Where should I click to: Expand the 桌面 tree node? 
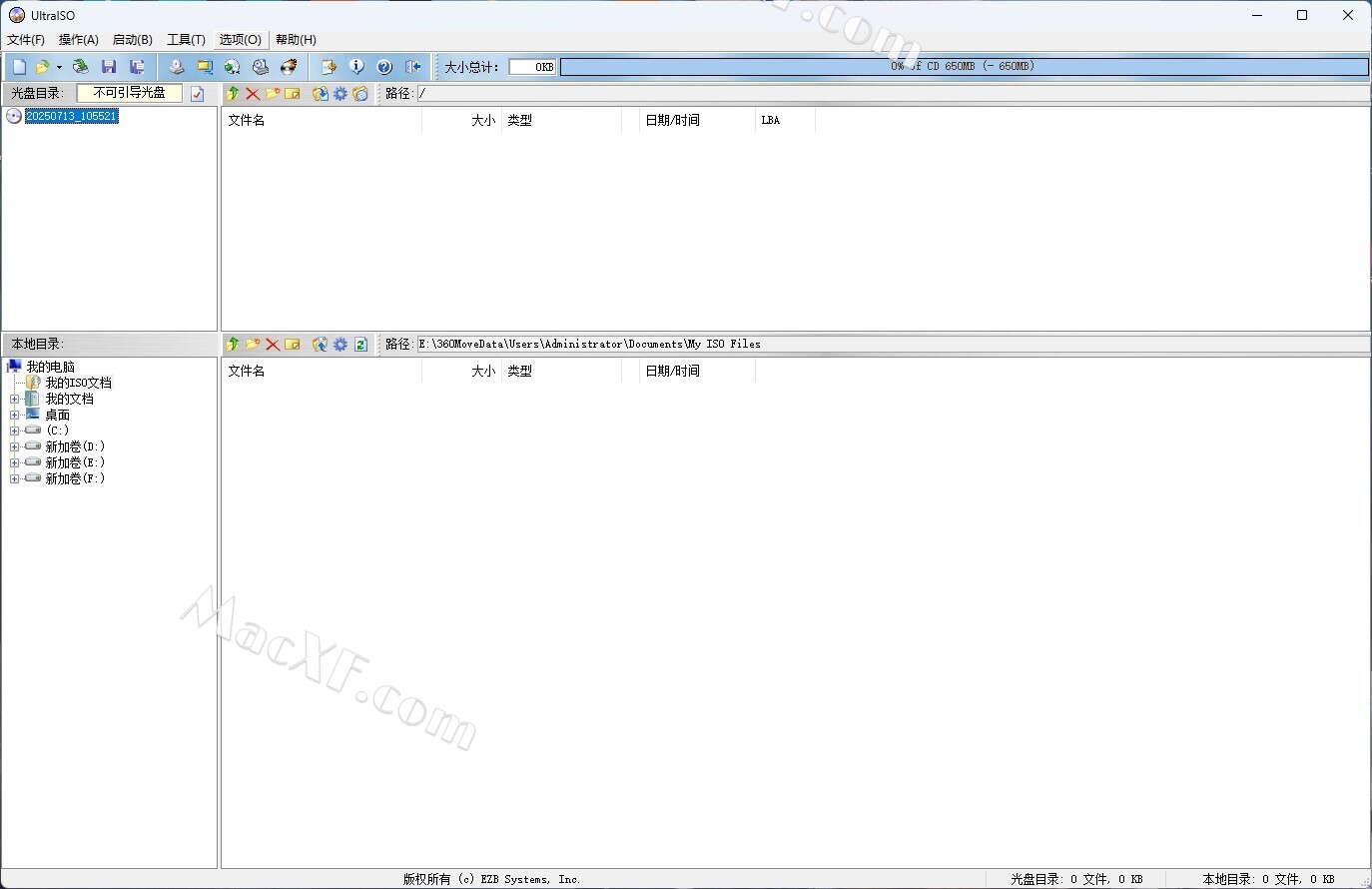click(15, 415)
